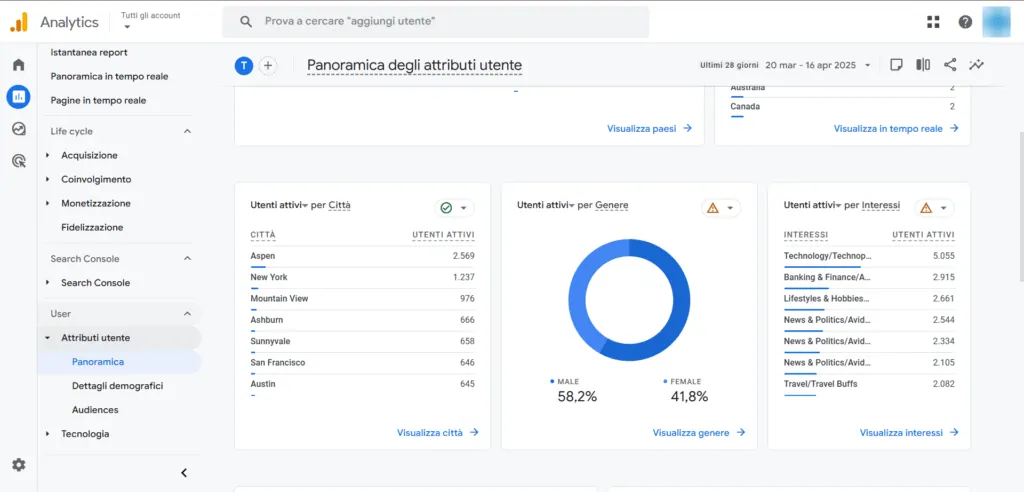Image resolution: width=1024 pixels, height=492 pixels.
Task: Click Visualizza paesi link
Action: [649, 129]
